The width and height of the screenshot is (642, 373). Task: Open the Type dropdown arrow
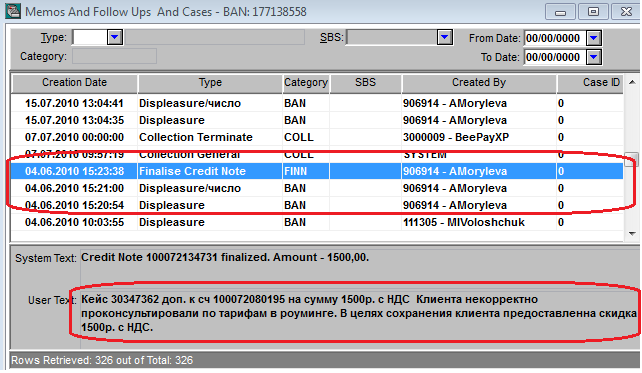click(115, 37)
